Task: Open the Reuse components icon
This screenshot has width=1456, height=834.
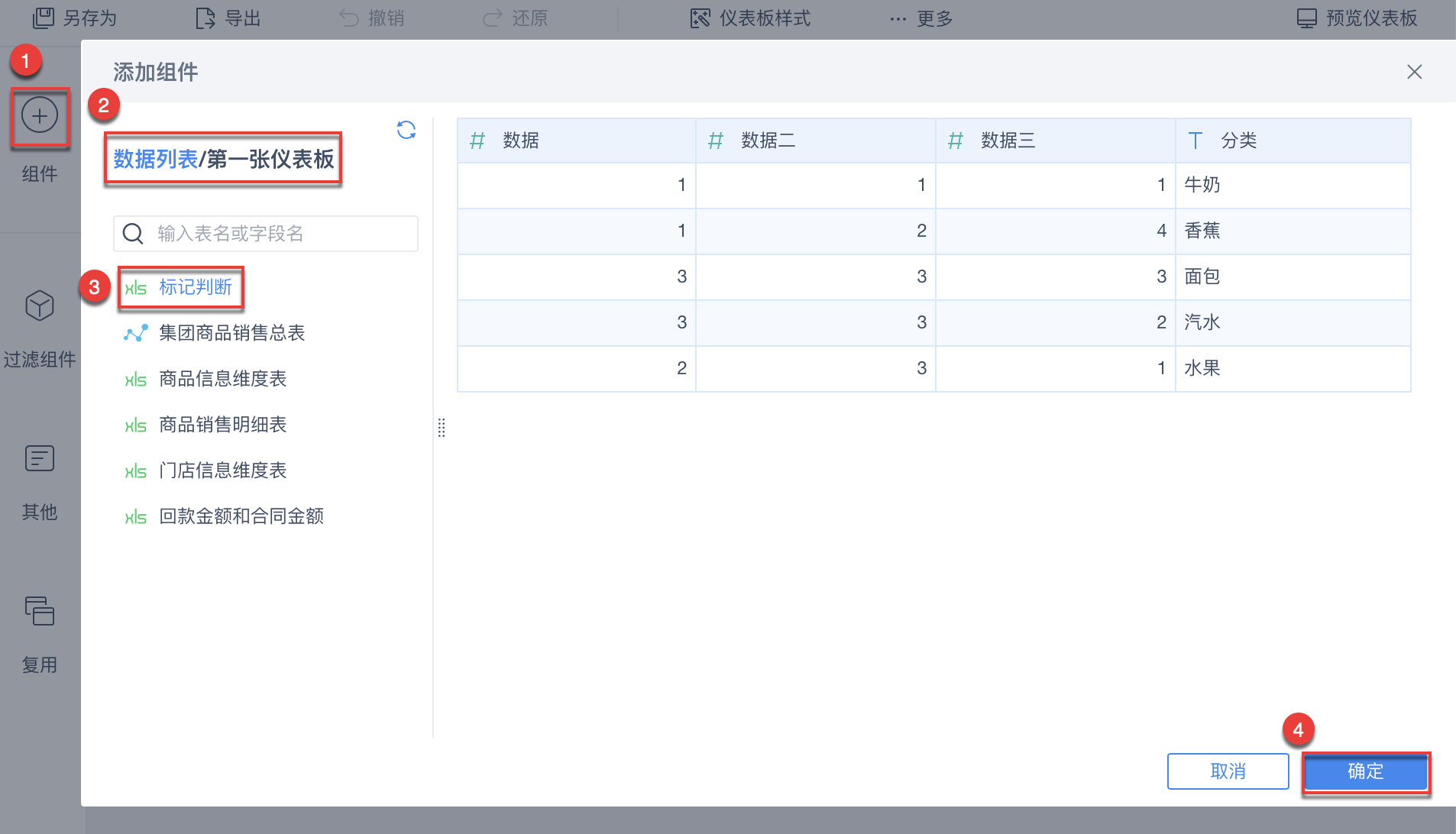Action: pyautogui.click(x=40, y=611)
